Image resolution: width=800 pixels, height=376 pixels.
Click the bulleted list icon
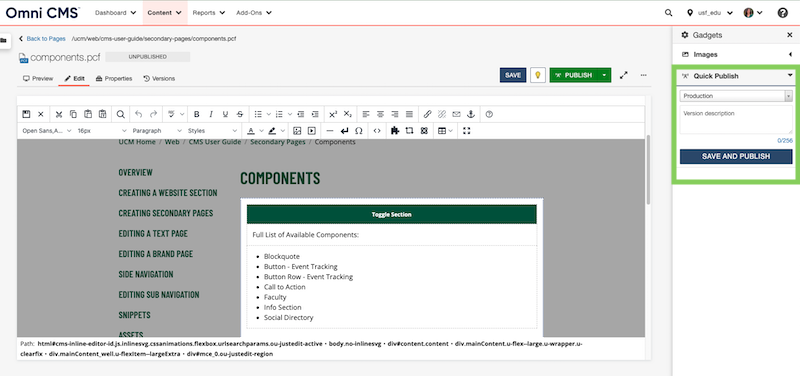pos(258,114)
